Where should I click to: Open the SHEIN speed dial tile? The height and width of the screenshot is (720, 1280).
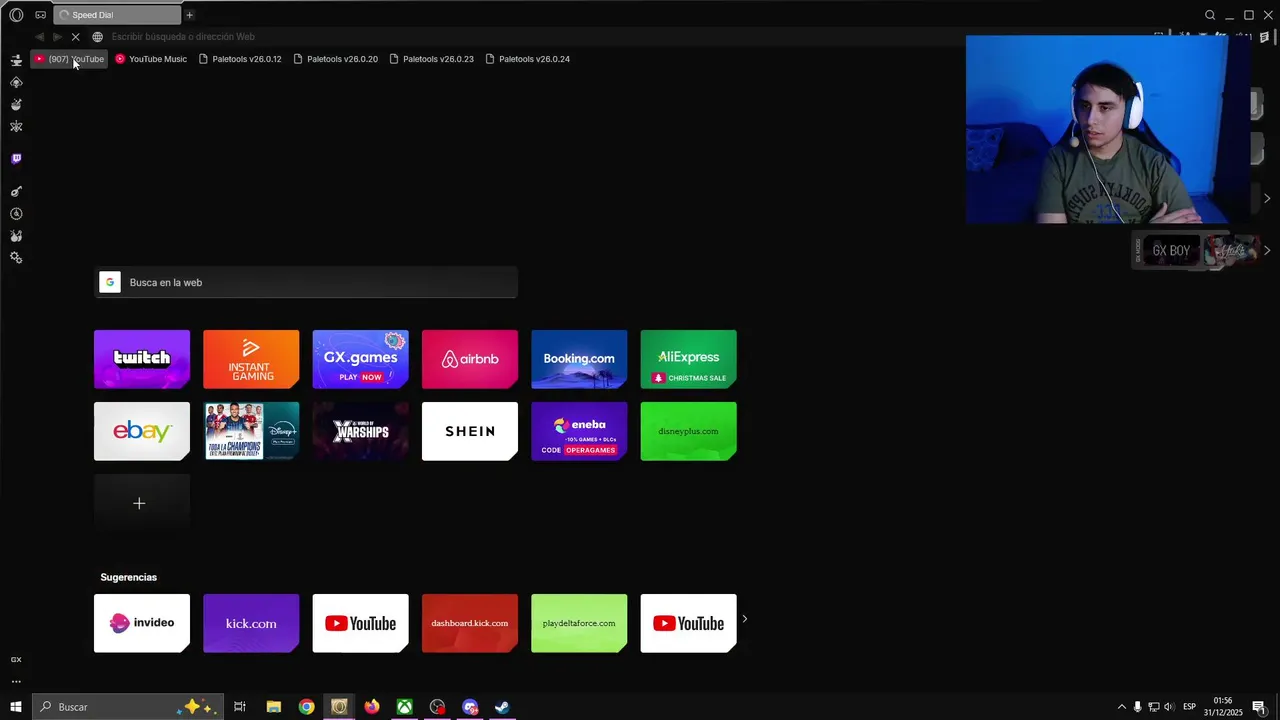pos(470,431)
